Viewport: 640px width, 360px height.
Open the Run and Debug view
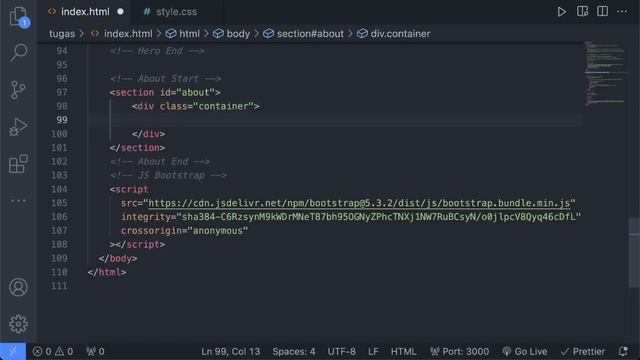(x=18, y=127)
